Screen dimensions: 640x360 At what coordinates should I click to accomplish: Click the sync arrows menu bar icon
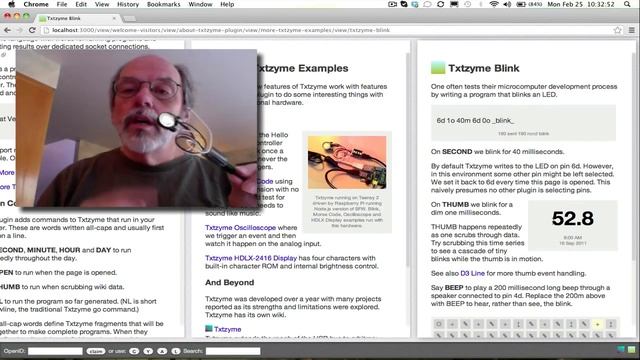click(x=440, y=4)
